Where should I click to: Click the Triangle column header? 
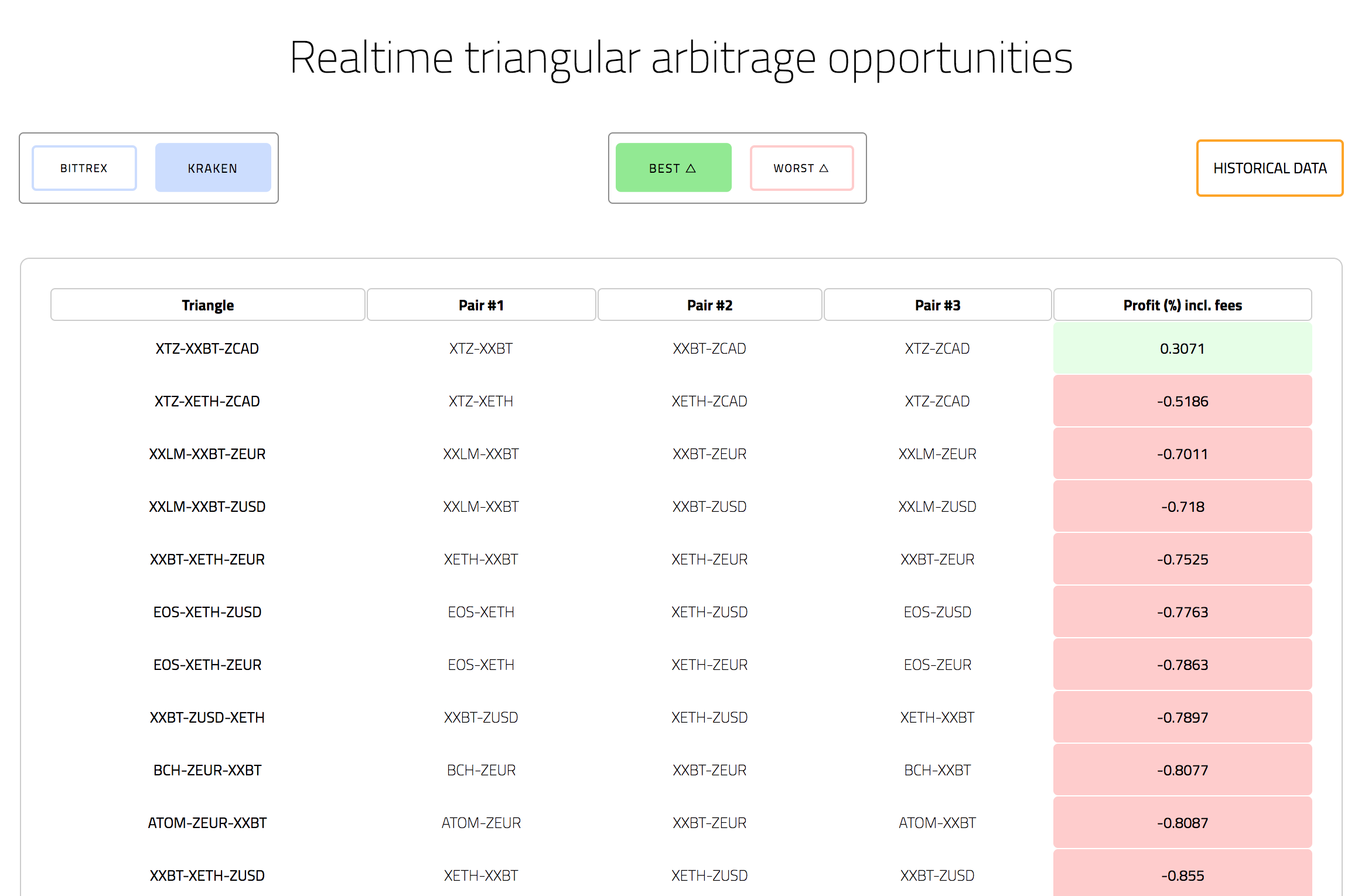coord(207,305)
